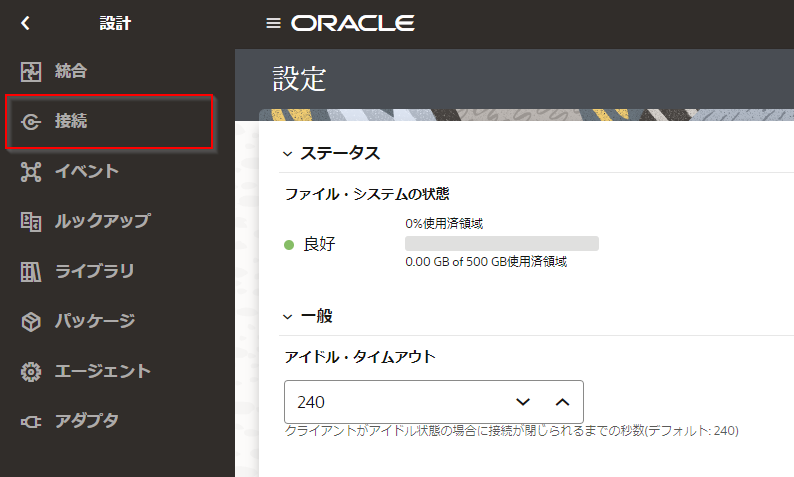Click the アイドル・タイムアウト value field
Image resolution: width=794 pixels, height=477 pixels.
[x=395, y=402]
